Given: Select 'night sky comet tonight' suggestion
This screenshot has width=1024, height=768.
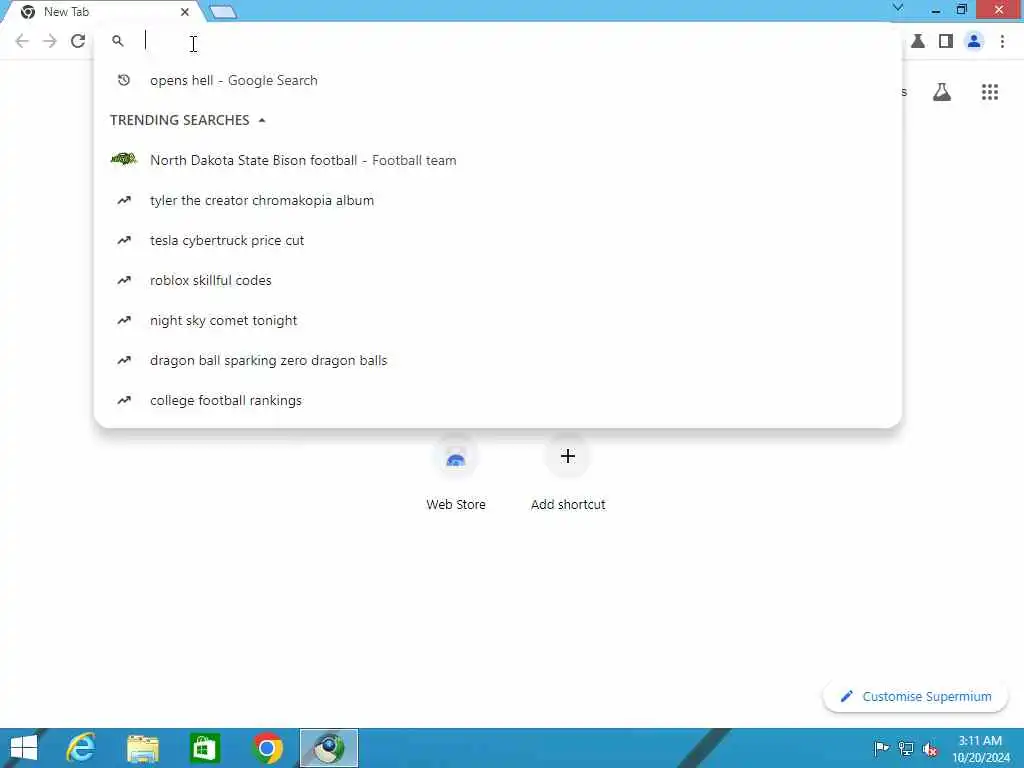Looking at the screenshot, I should coord(498,320).
